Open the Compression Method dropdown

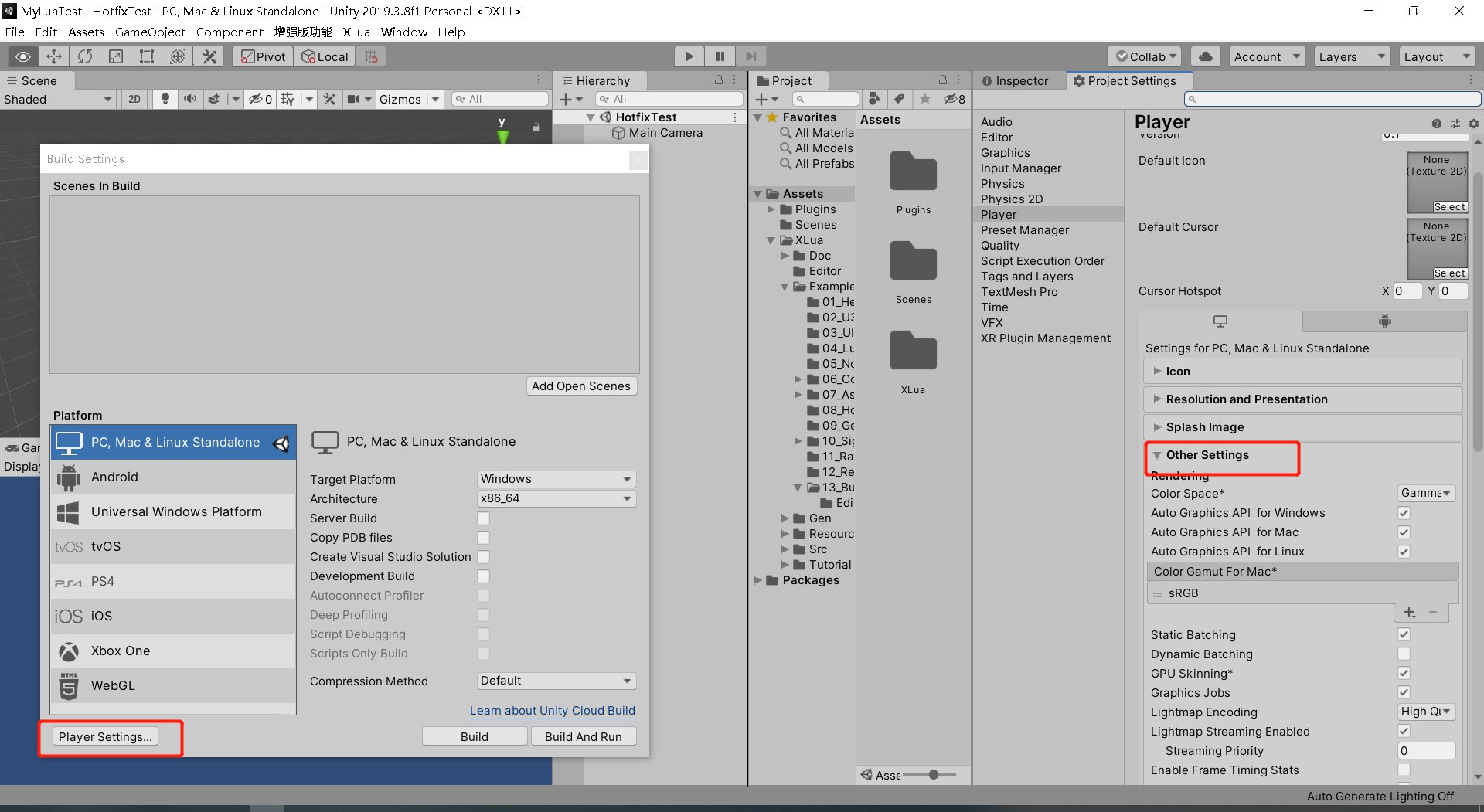[x=556, y=681]
